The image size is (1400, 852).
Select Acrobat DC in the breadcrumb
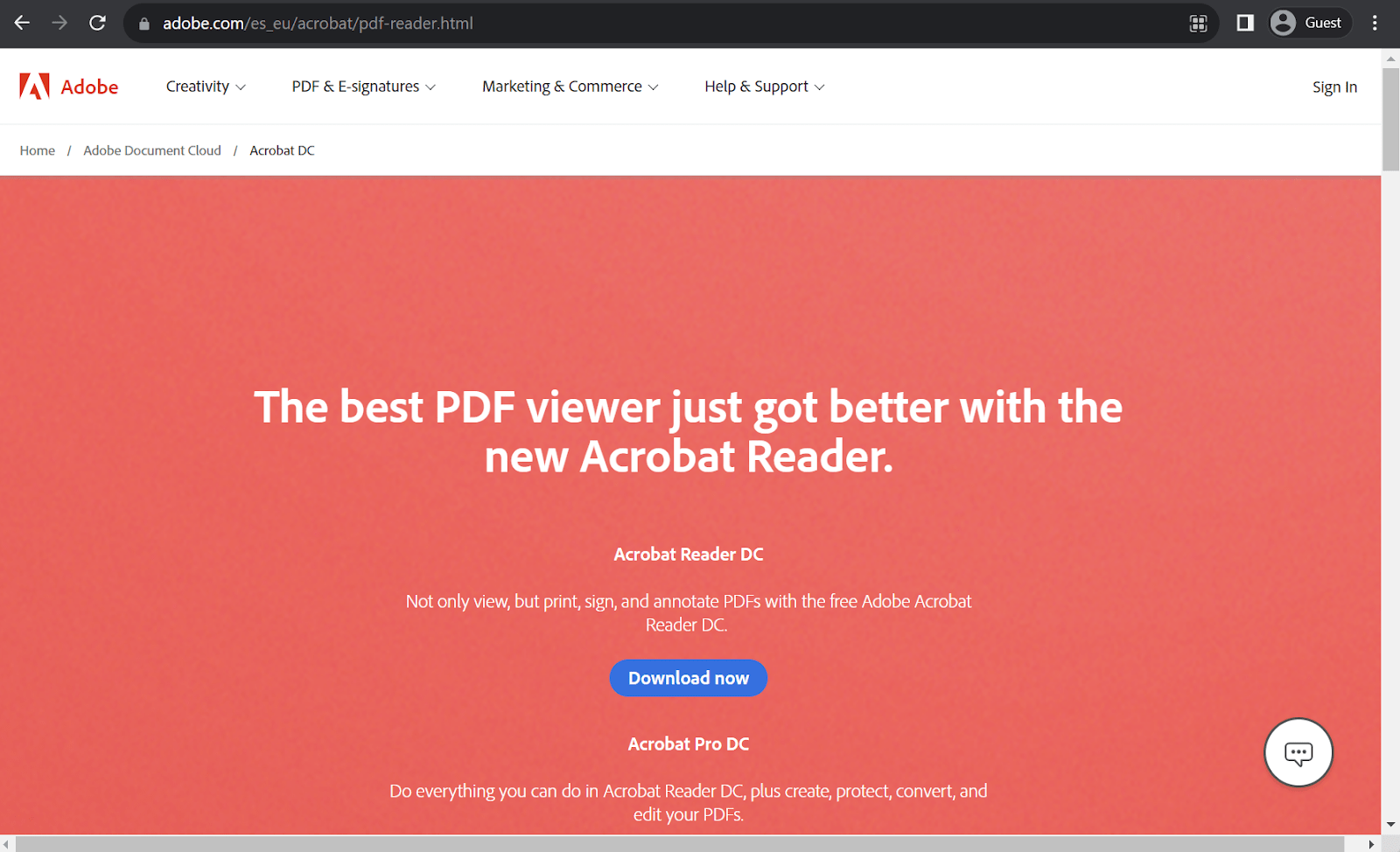pos(282,150)
